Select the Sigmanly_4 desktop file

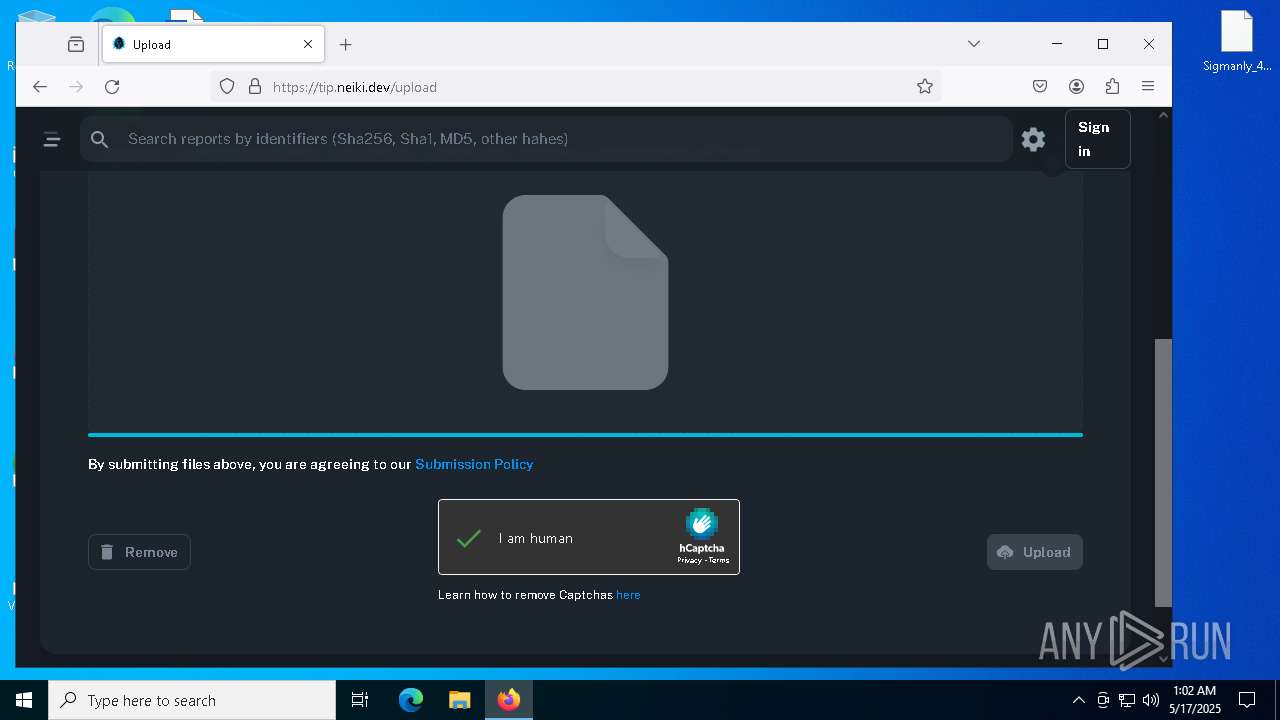[1237, 42]
